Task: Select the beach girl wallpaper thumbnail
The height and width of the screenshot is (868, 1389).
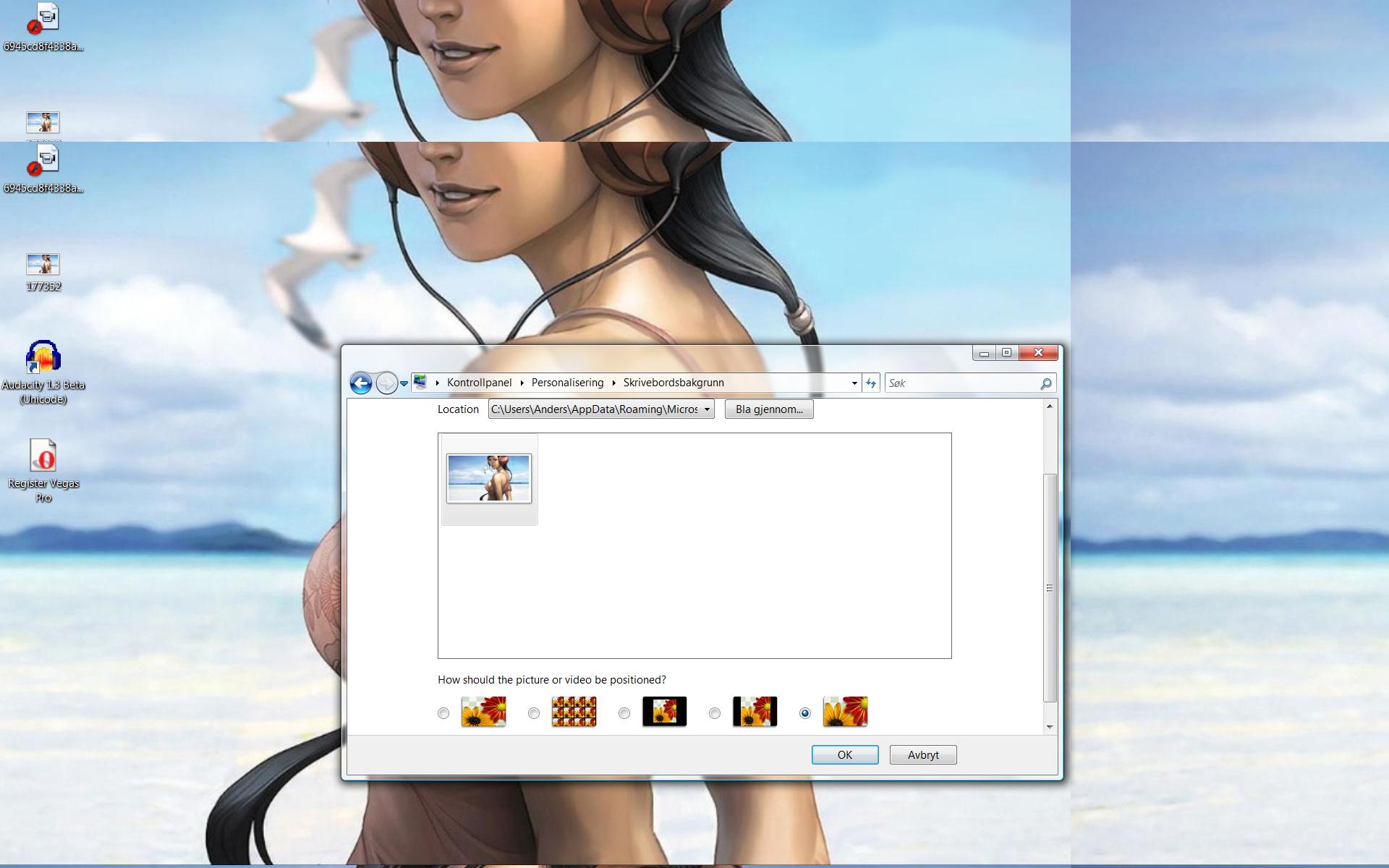Action: pyautogui.click(x=489, y=478)
